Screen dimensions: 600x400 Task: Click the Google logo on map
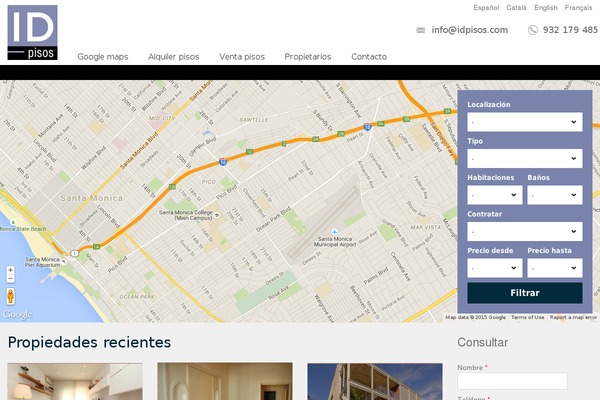click(x=18, y=315)
